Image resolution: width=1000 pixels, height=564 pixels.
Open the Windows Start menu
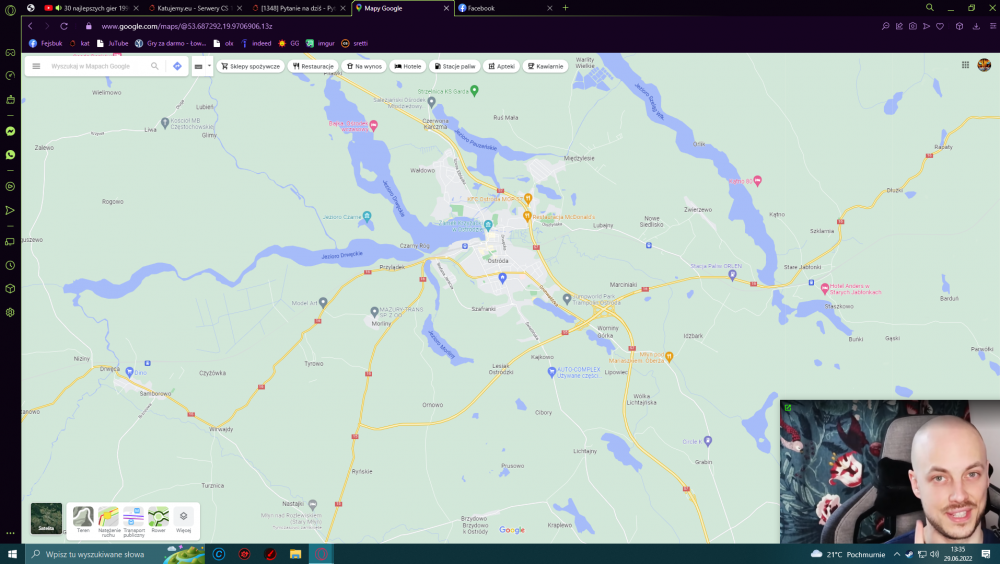tap(11, 554)
